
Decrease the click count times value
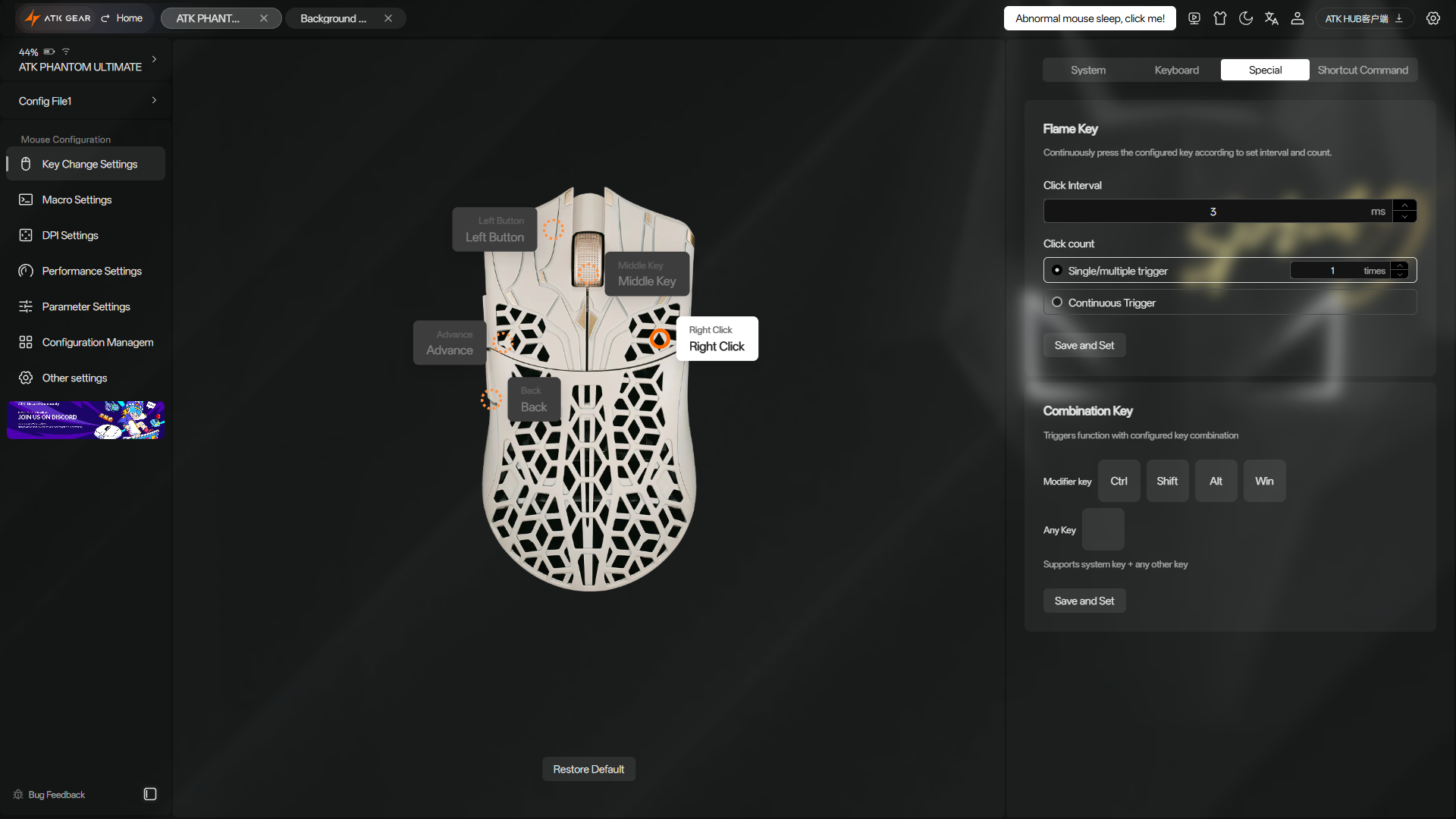pyautogui.click(x=1400, y=275)
